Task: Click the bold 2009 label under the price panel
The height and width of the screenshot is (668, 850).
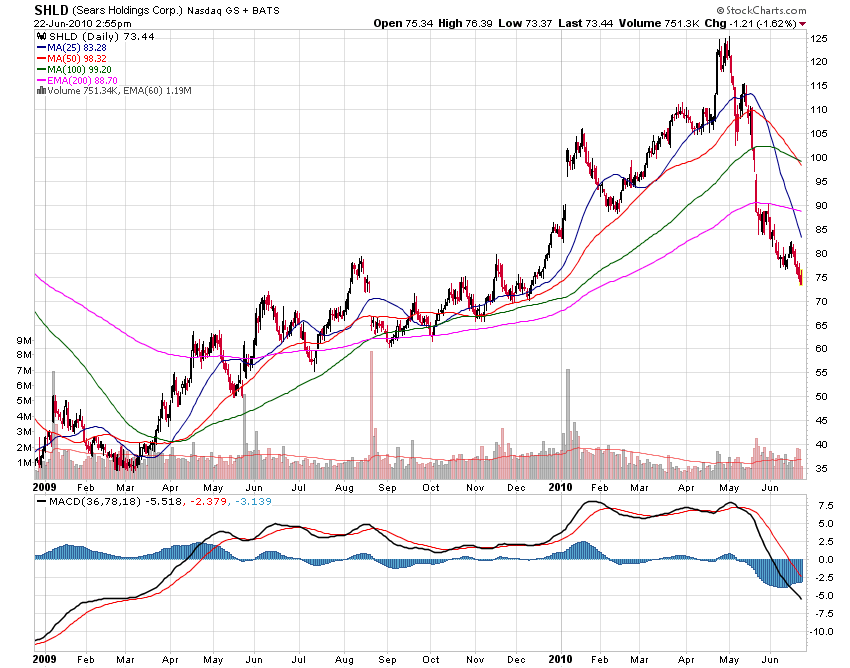Action: point(44,487)
